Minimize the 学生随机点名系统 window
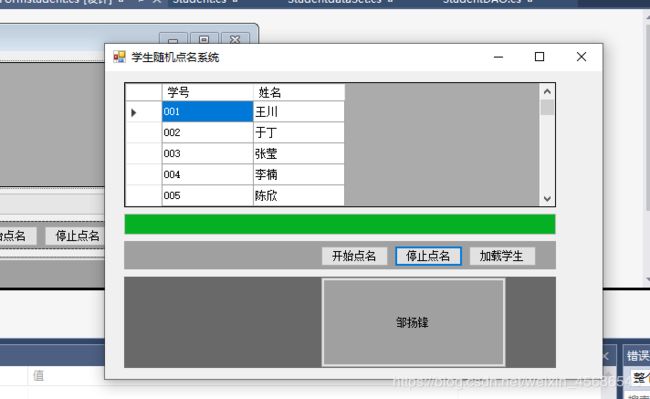Viewport: 650px width, 399px height. pos(498,57)
